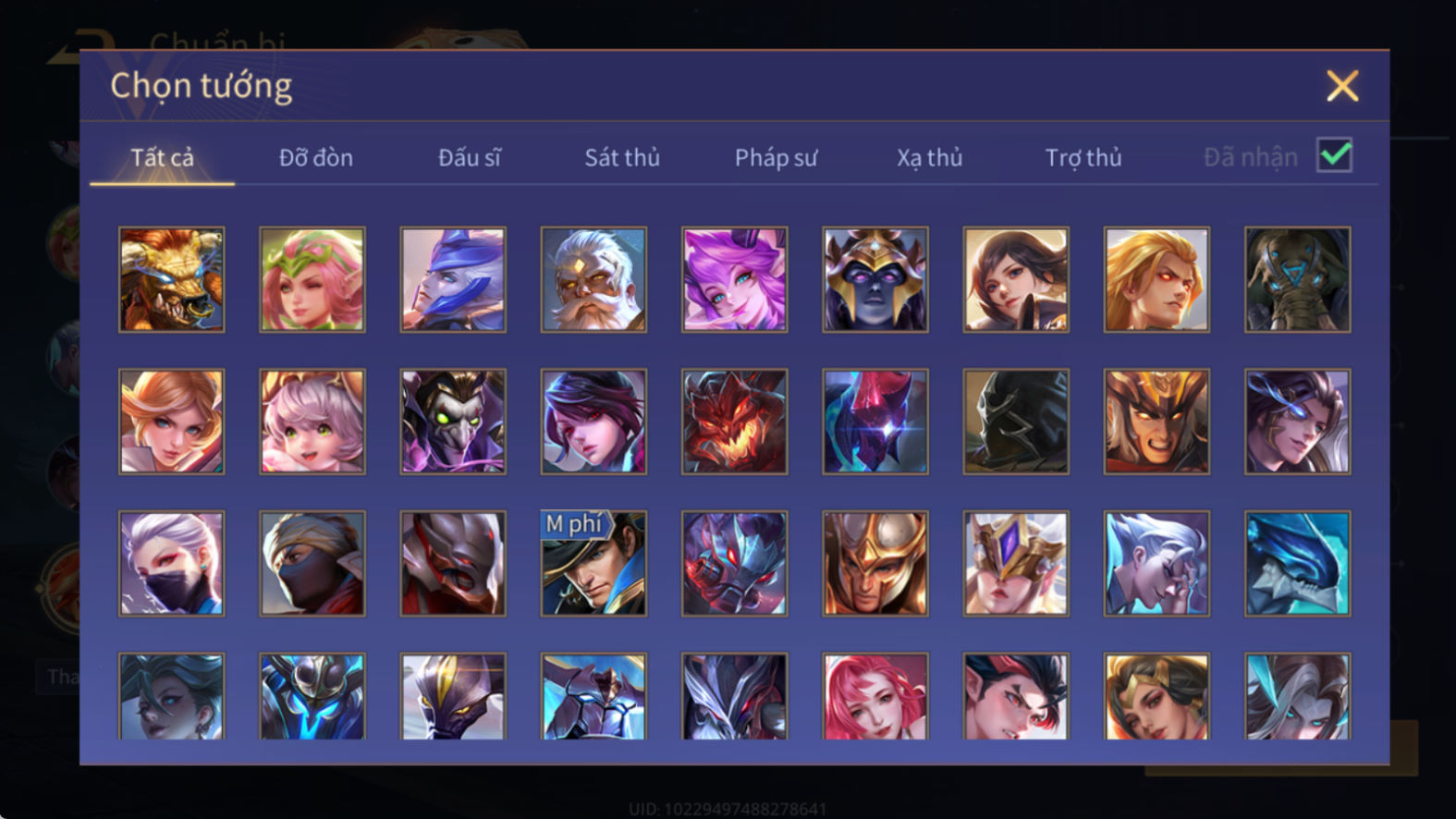Select the purple-haired girl hero portrait
1456x819 pixels.
(734, 279)
